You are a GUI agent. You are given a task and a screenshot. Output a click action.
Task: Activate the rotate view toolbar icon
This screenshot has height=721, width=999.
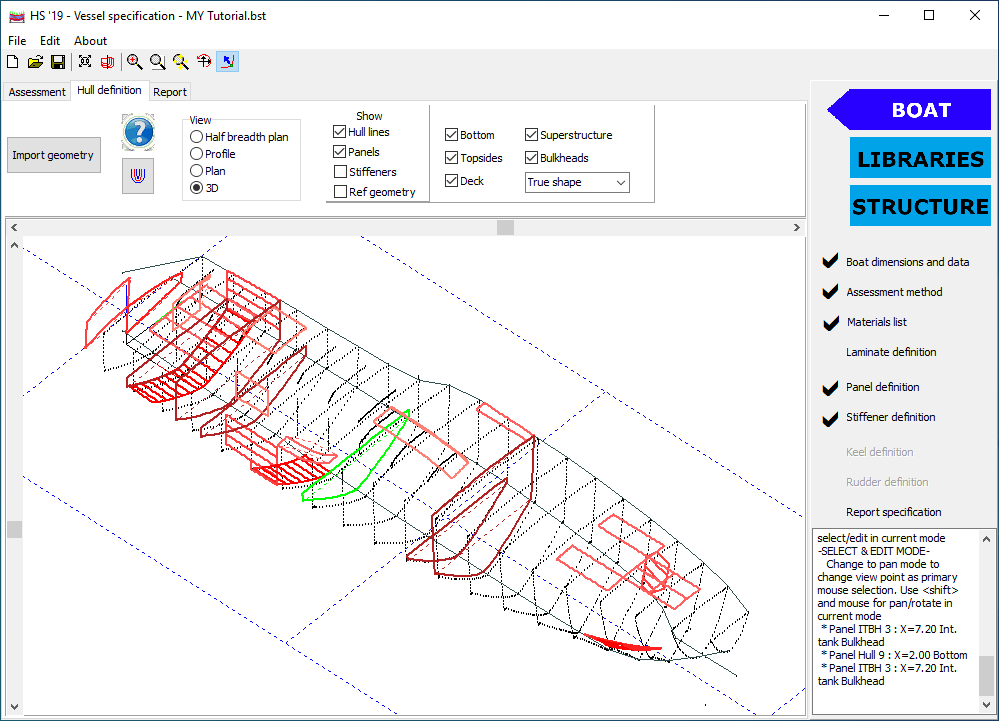click(204, 62)
